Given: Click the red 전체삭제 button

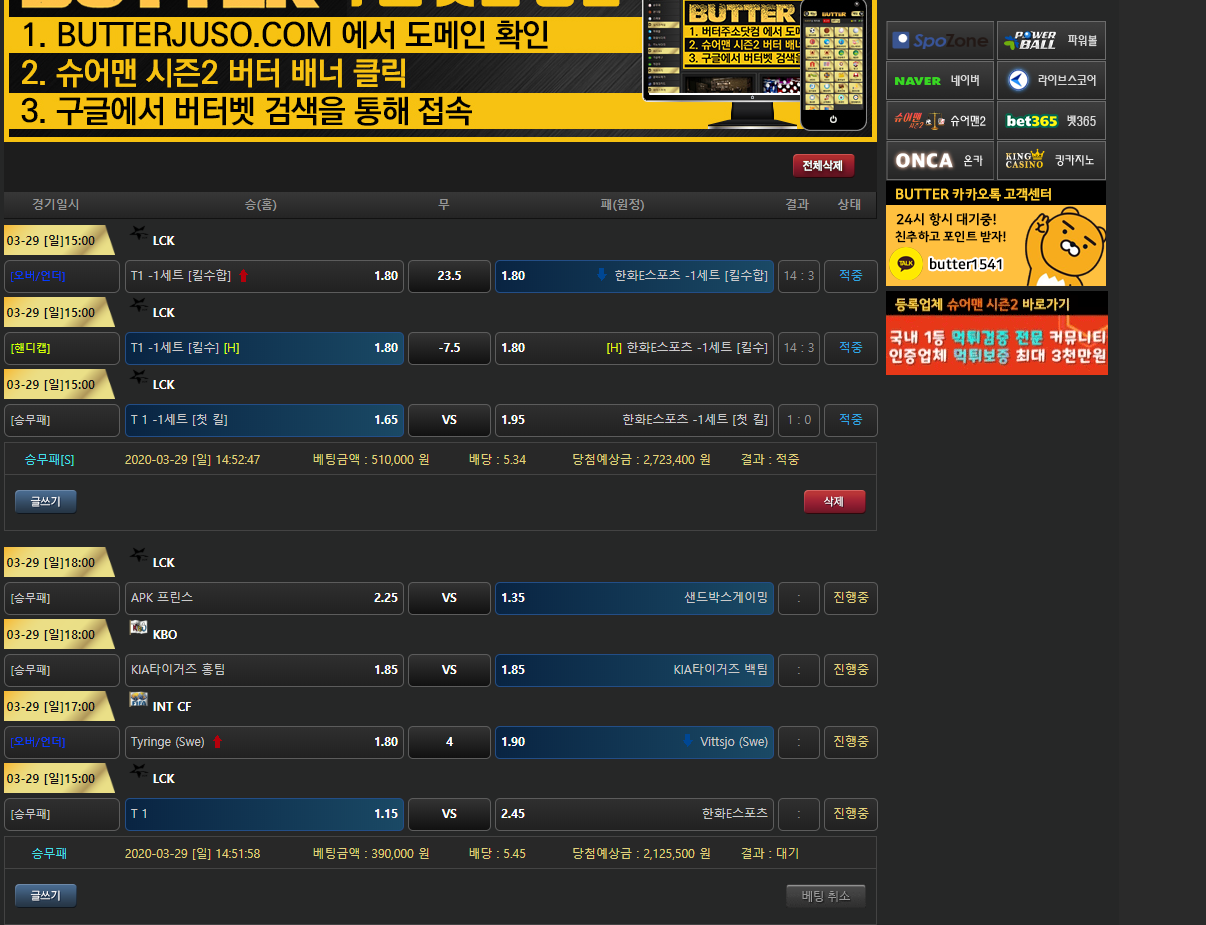Looking at the screenshot, I should (823, 165).
